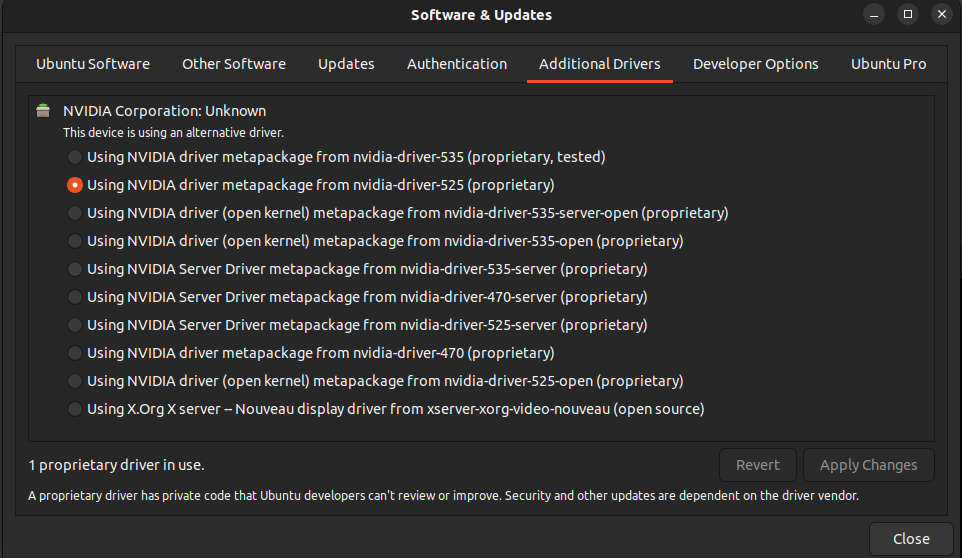Pick nvidia-driver-470 proprietary radio button
Image resolution: width=962 pixels, height=558 pixels.
click(x=75, y=353)
